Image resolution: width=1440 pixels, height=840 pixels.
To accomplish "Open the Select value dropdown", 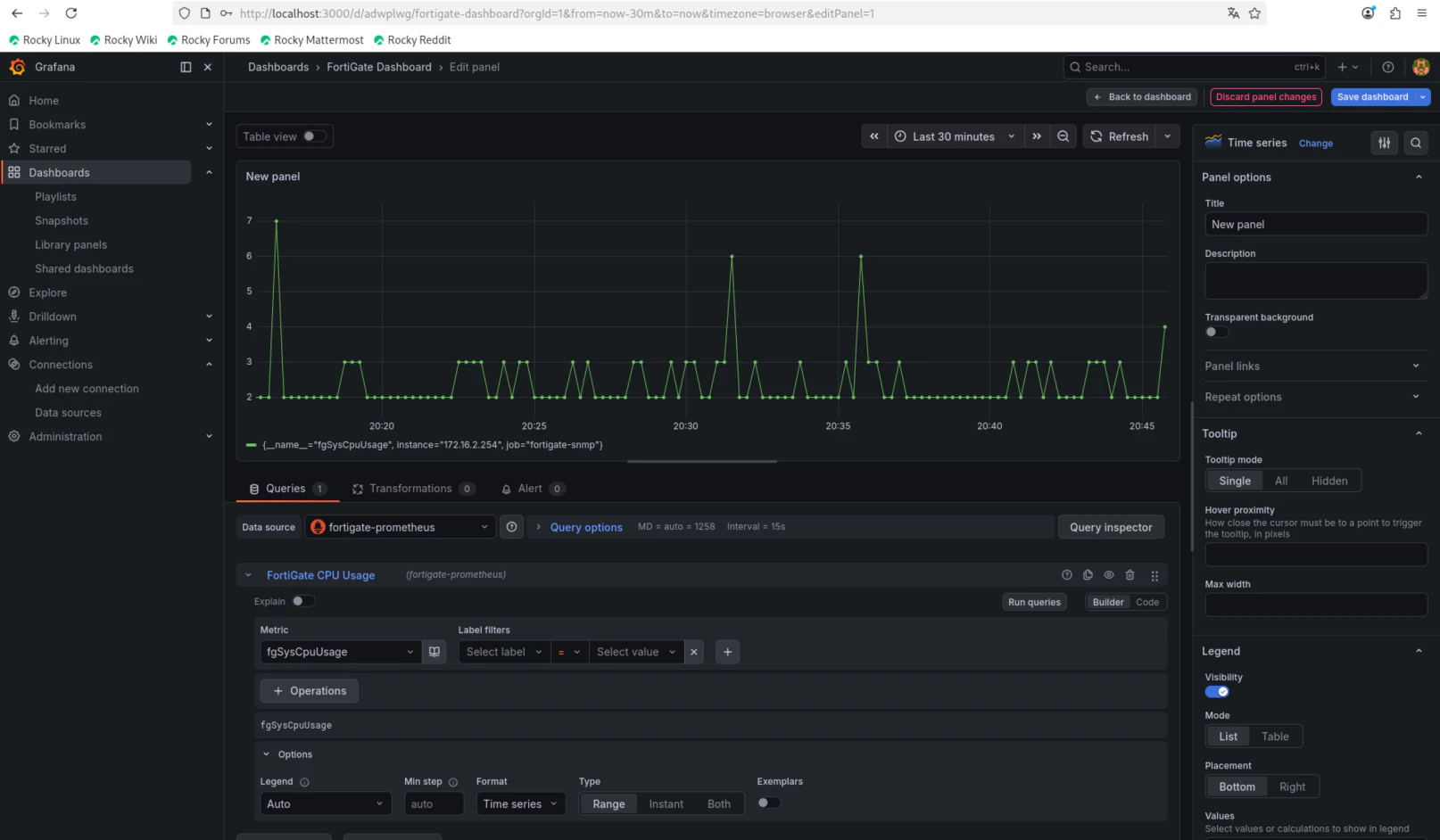I will coord(636,652).
